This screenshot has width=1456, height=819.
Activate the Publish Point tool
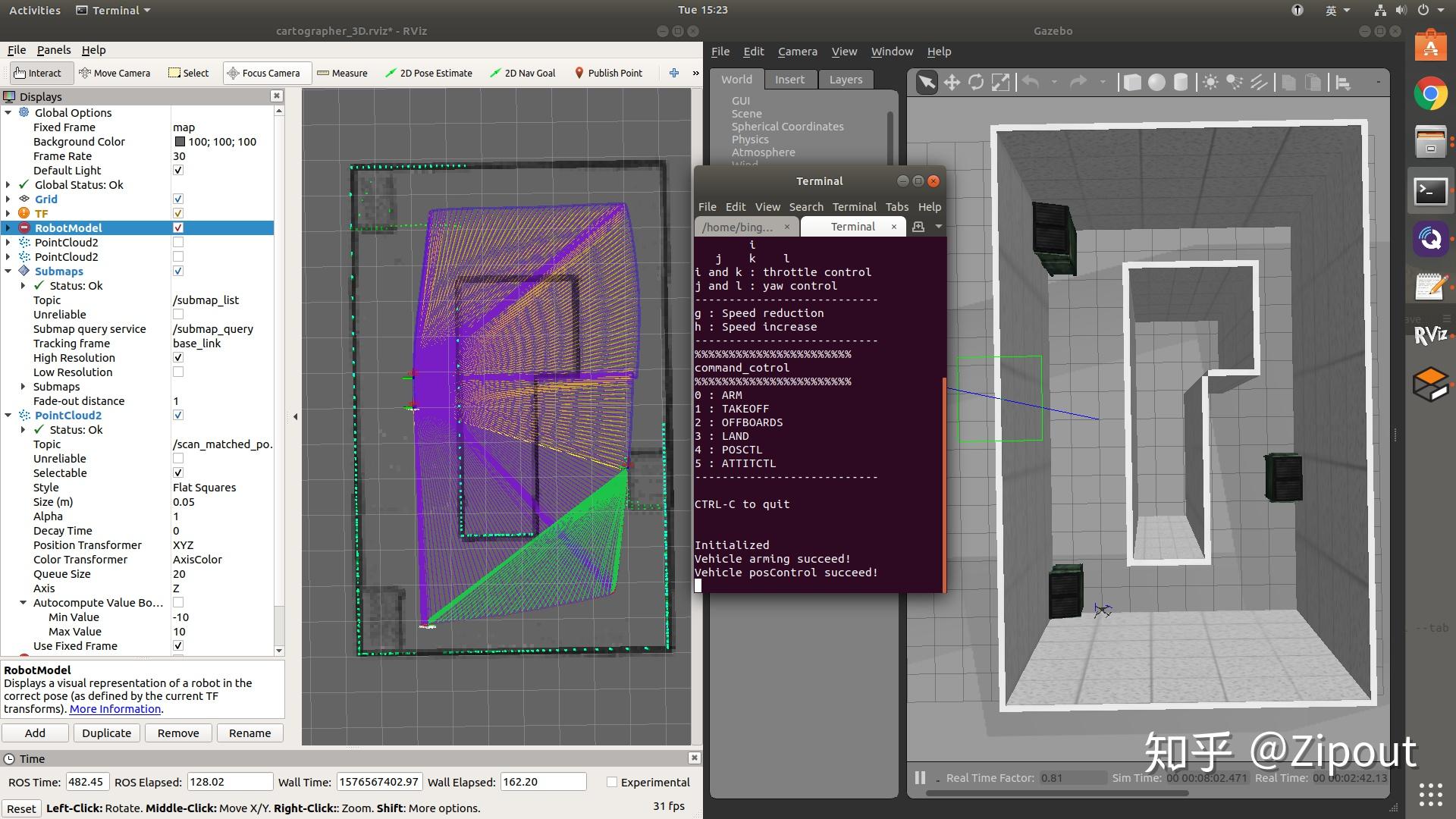point(609,73)
